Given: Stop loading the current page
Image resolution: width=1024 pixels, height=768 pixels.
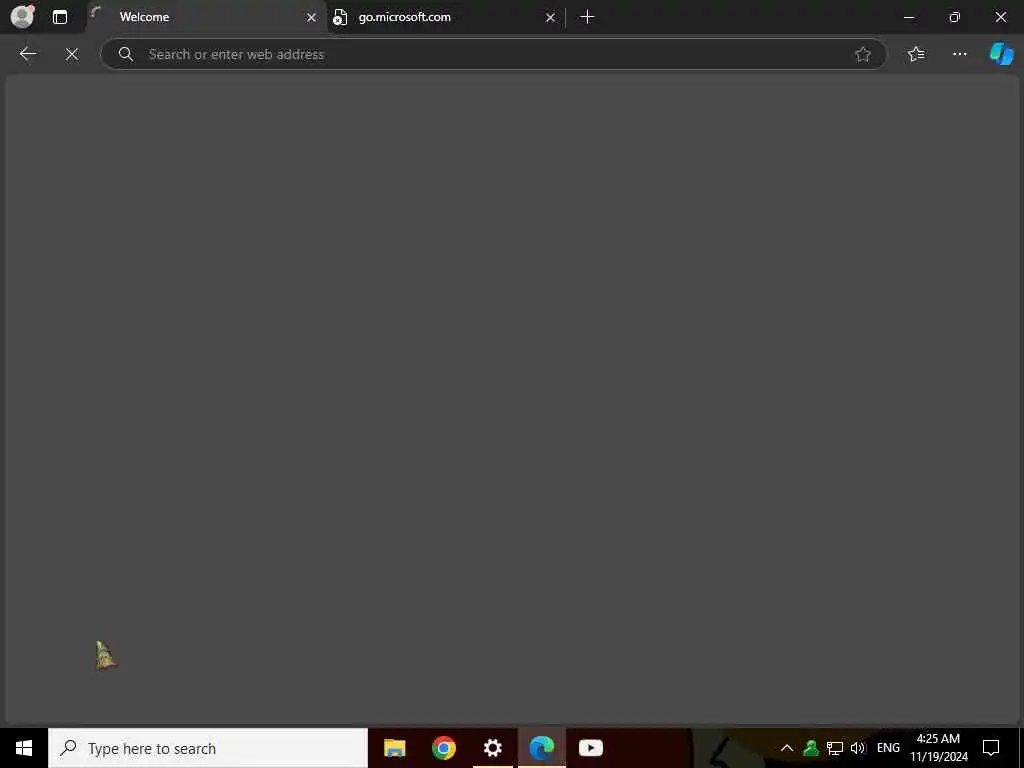Looking at the screenshot, I should coord(72,54).
